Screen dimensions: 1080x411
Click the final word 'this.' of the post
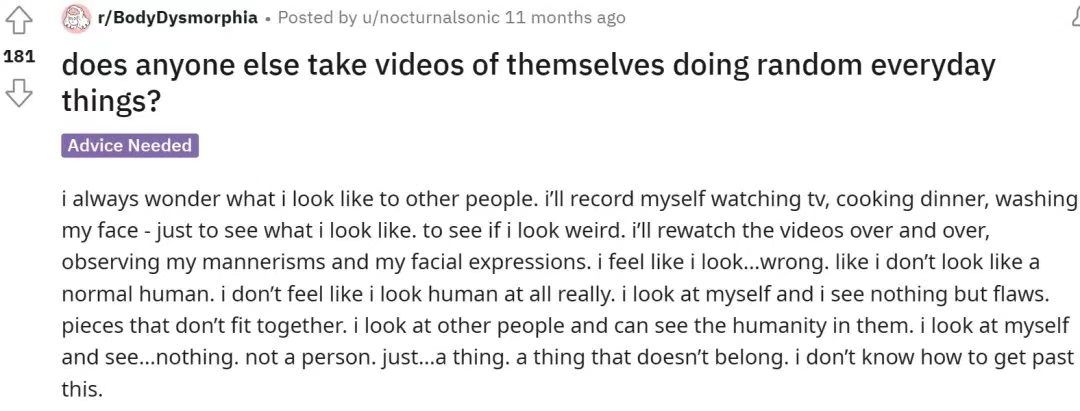(82, 389)
